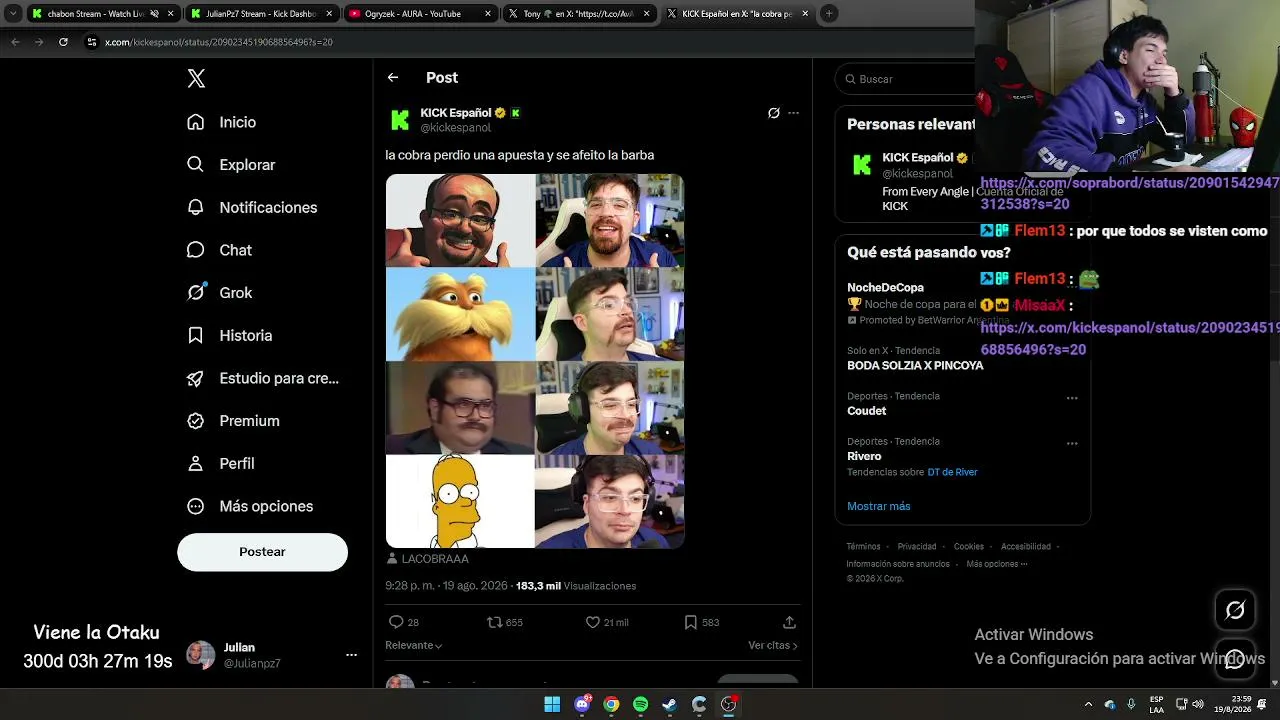This screenshot has height=720, width=1280.
Task: Open the Homer Simpson image
Action: coord(460,502)
